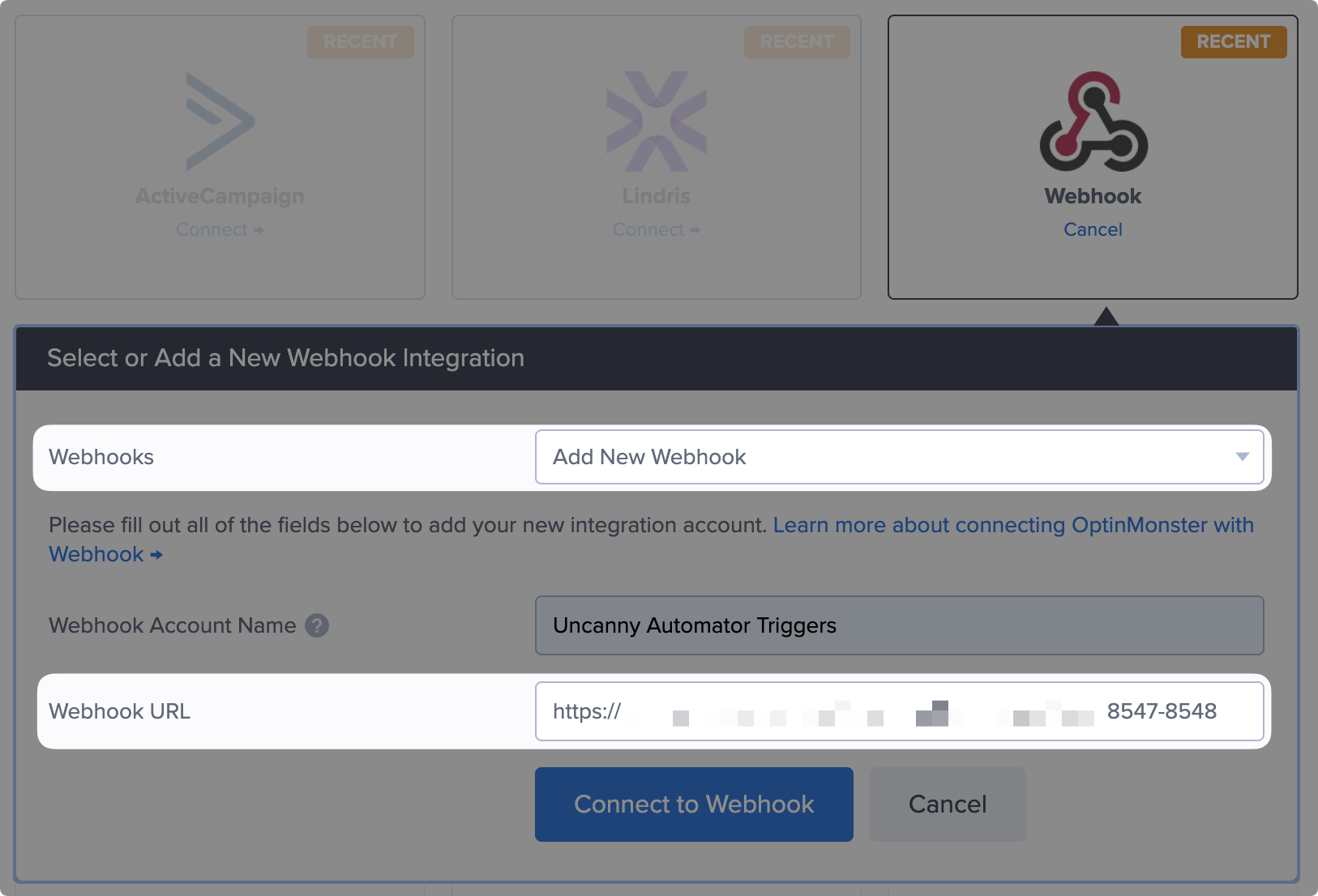Select the ActiveCampaign title text

(x=220, y=196)
